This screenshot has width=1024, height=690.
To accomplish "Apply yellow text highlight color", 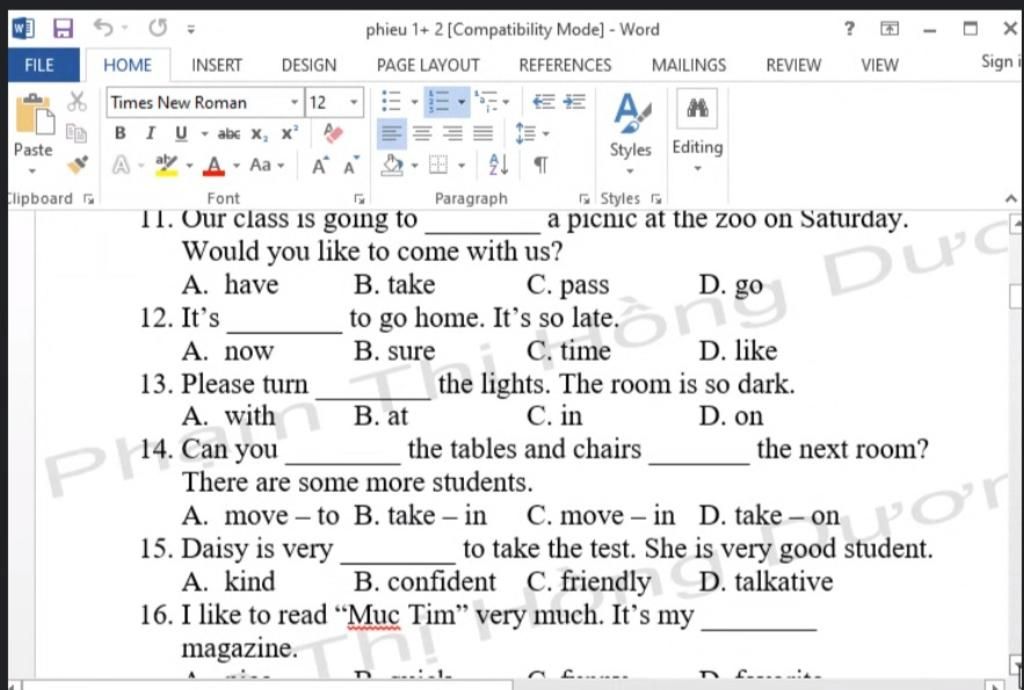I will (x=167, y=165).
